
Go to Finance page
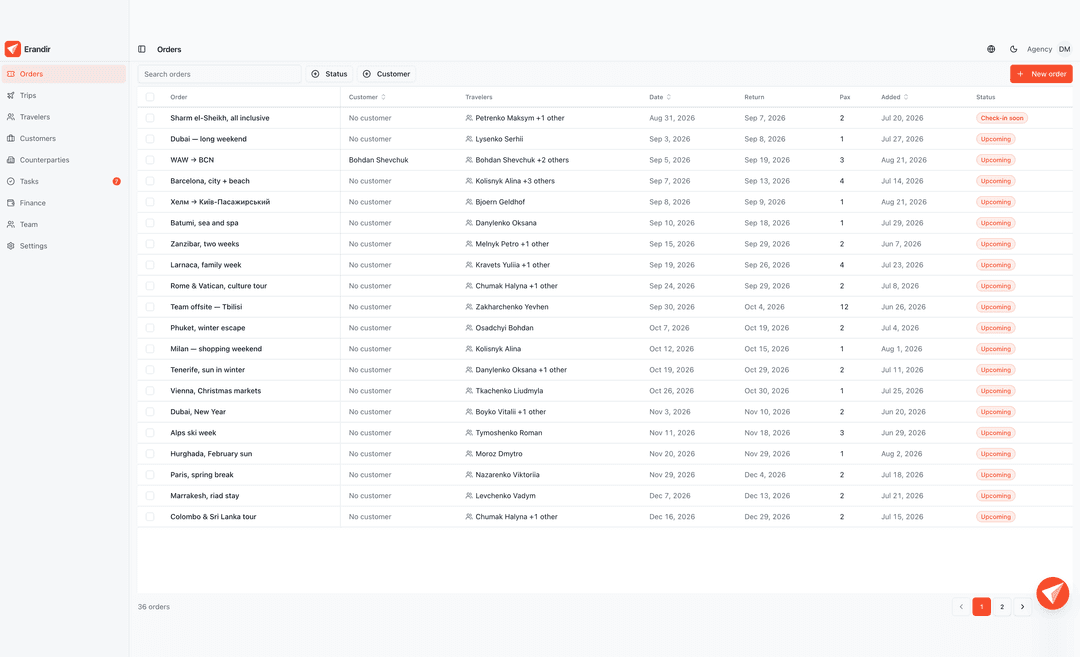pos(63,203)
